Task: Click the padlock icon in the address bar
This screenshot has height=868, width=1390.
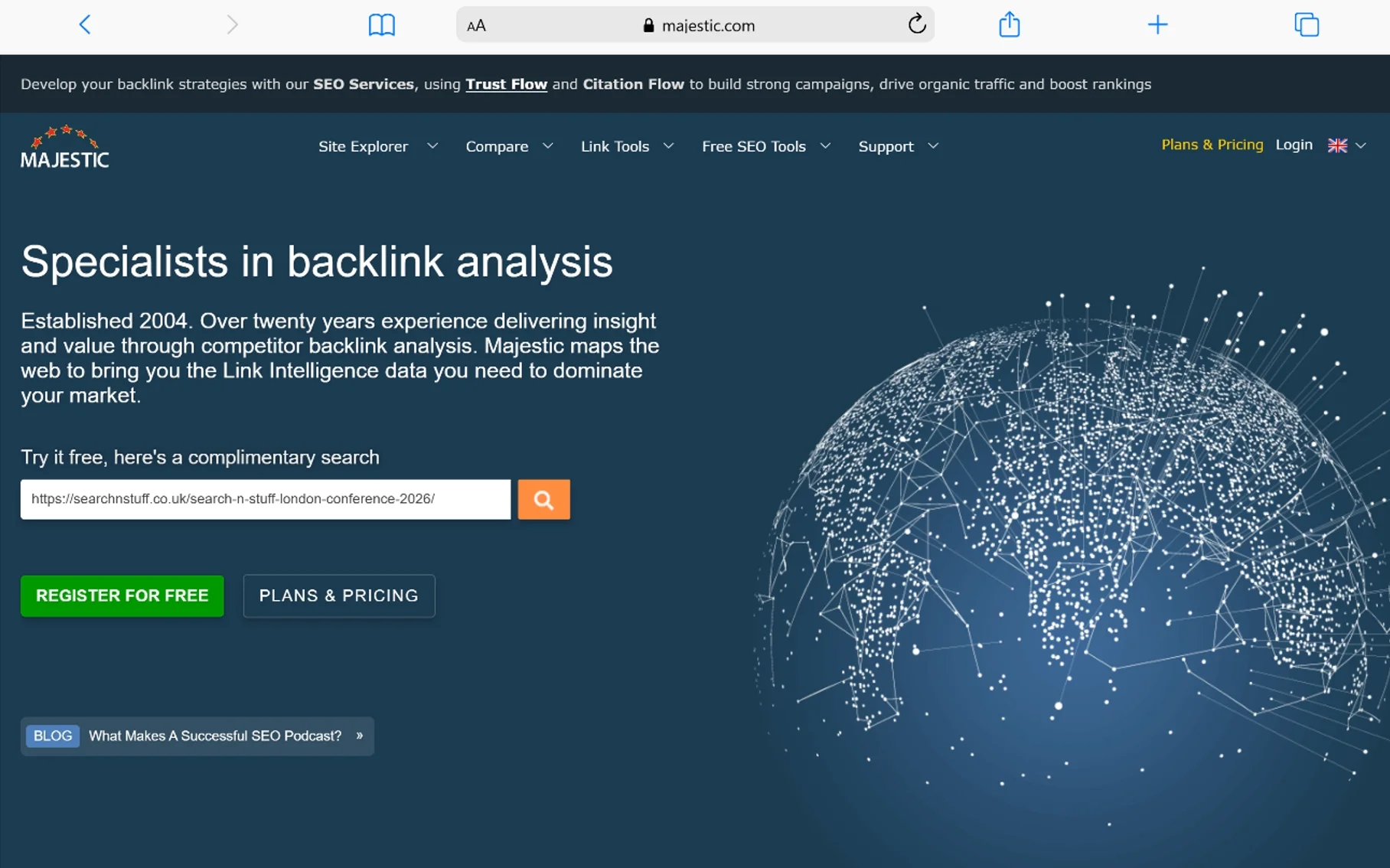Action: click(x=648, y=25)
